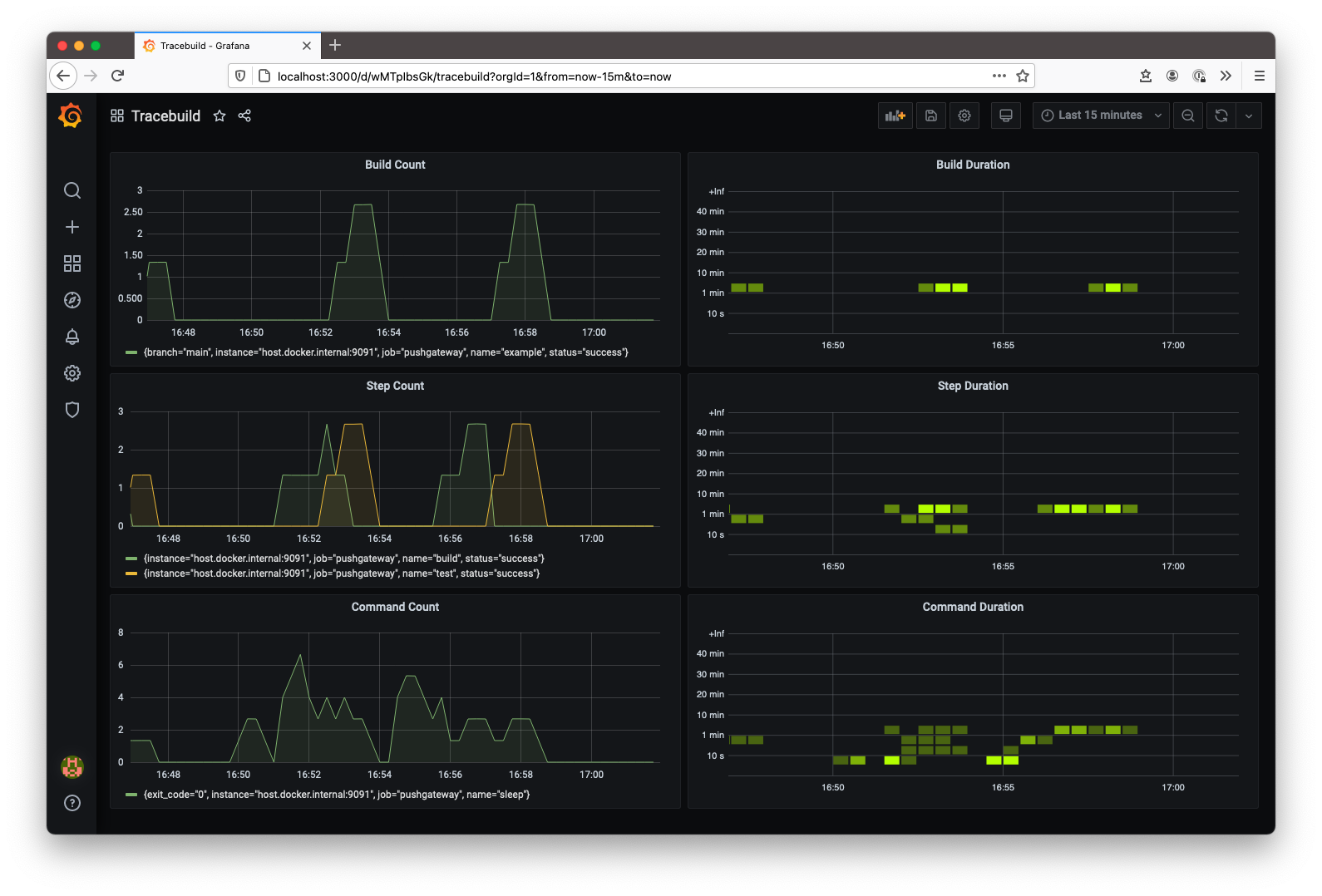Click the Grafana logo home icon

(71, 116)
